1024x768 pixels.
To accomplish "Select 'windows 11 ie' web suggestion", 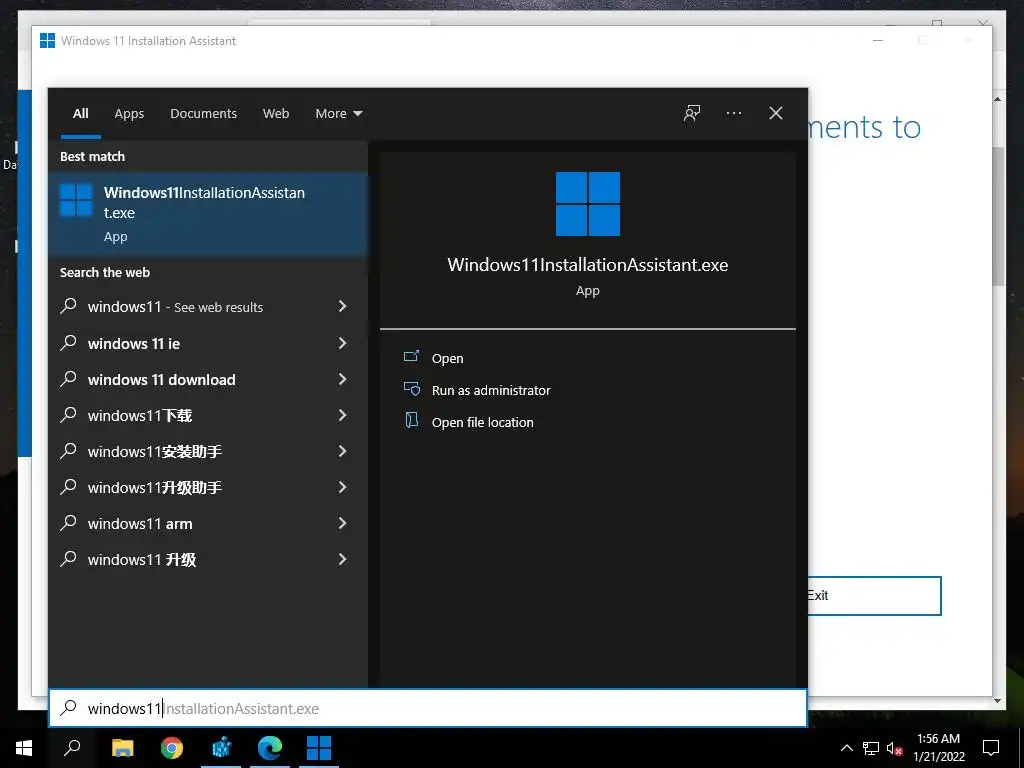I will tap(208, 343).
